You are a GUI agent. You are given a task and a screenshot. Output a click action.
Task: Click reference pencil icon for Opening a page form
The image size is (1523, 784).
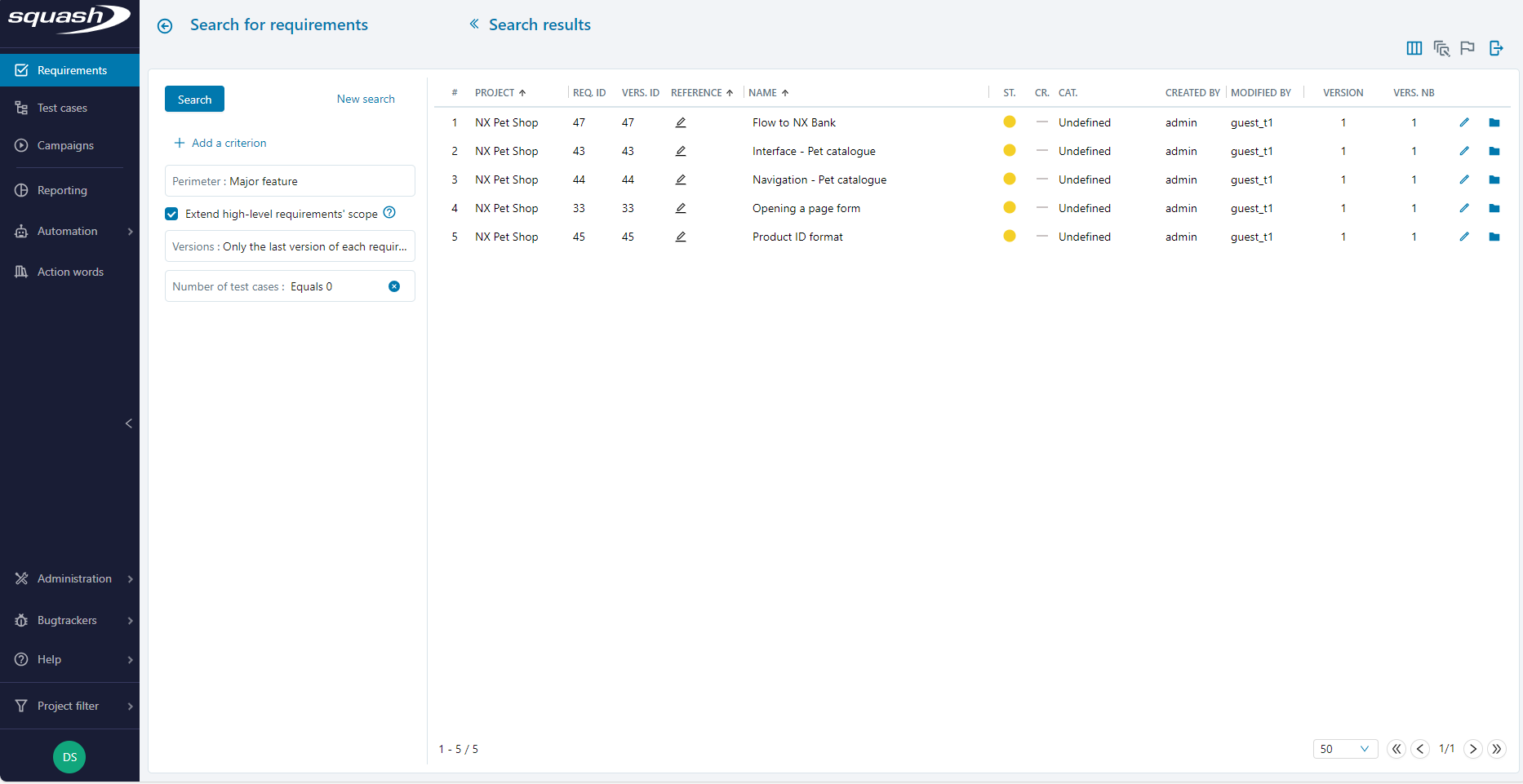(x=681, y=208)
